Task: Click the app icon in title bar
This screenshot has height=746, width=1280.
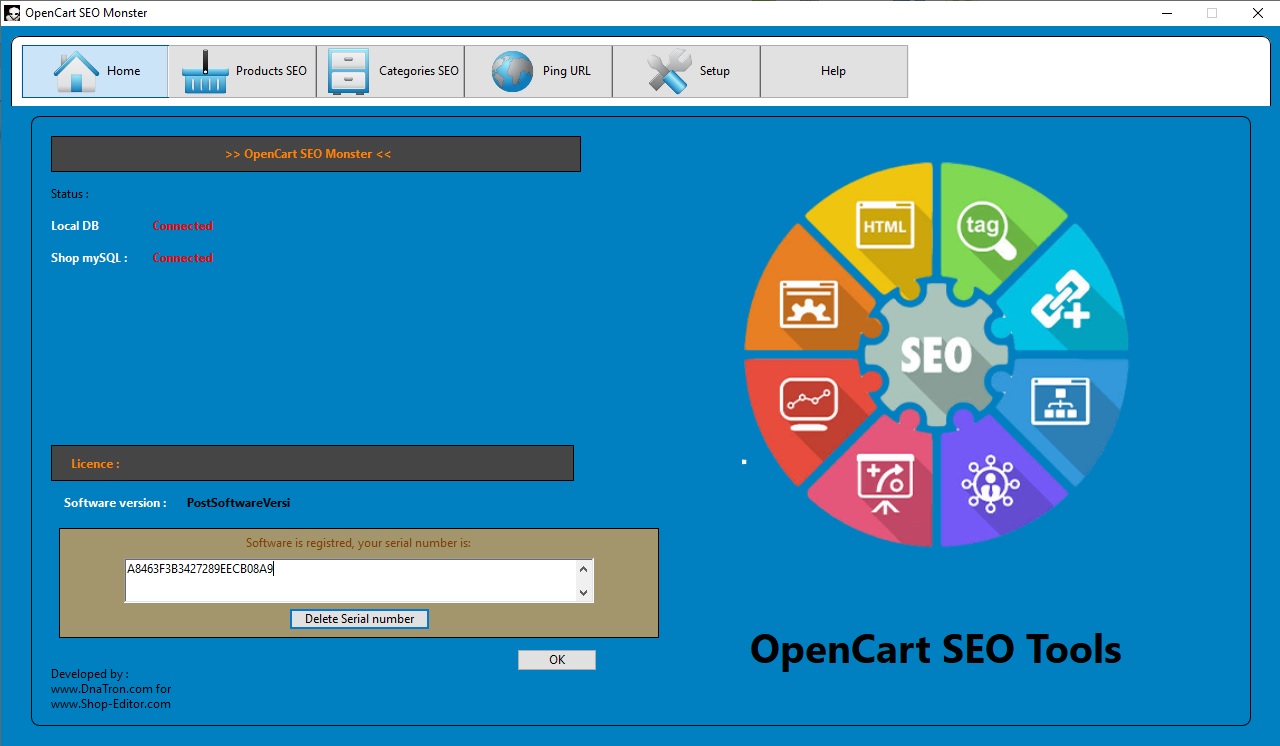Action: tap(12, 13)
